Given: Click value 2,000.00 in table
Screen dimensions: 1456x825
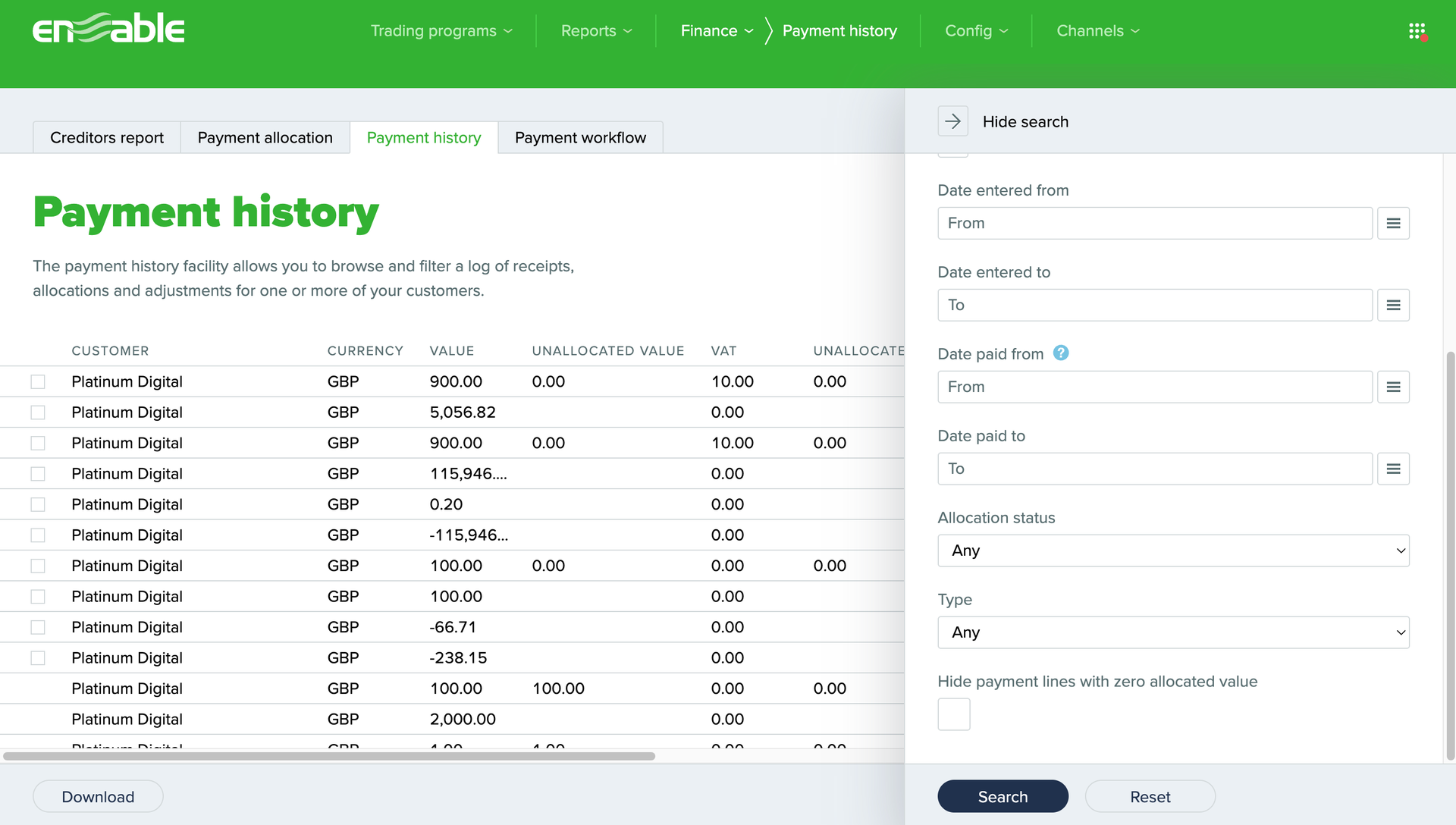Looking at the screenshot, I should click(463, 720).
